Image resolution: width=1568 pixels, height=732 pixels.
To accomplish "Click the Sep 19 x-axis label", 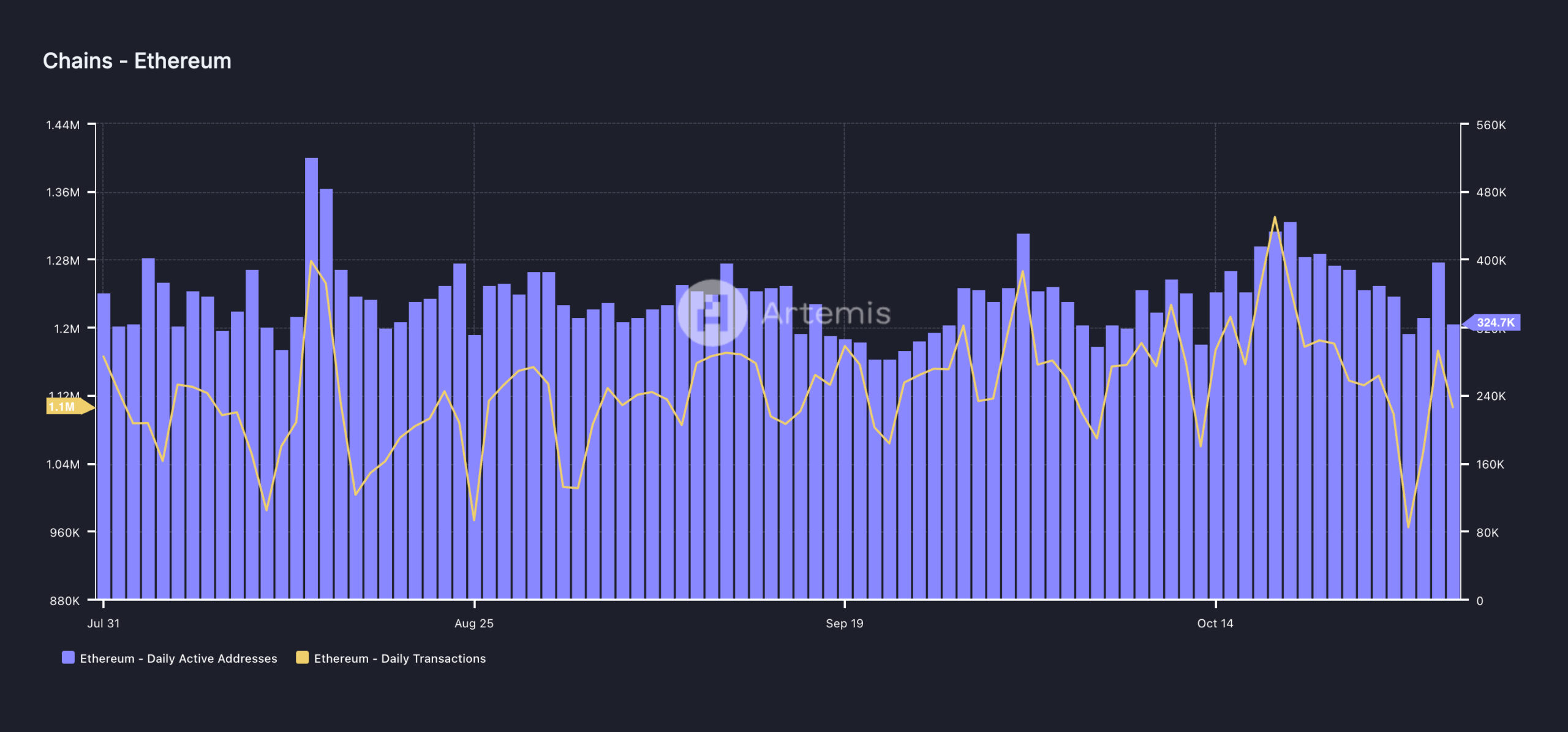I will point(844,624).
